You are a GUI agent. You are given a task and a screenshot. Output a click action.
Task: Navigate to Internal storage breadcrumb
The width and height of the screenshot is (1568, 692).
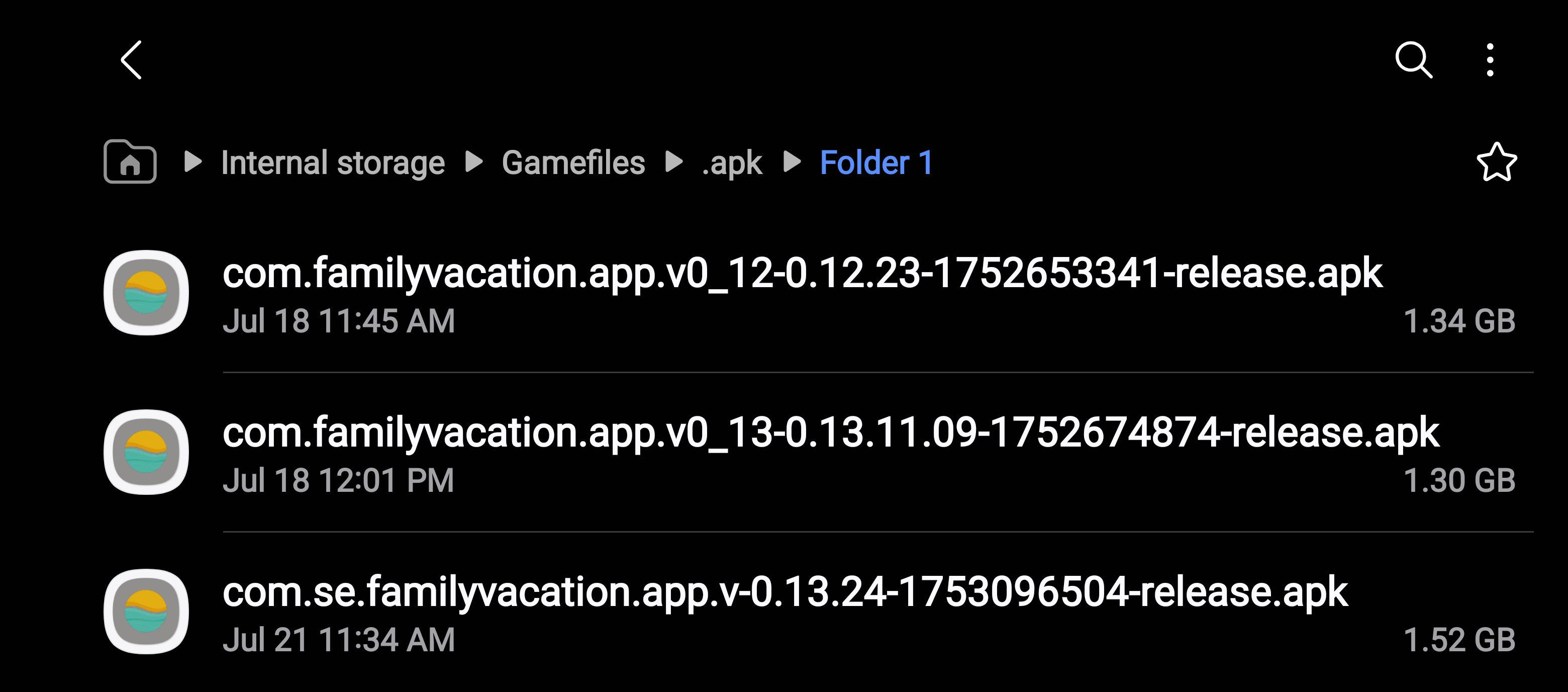[x=332, y=162]
